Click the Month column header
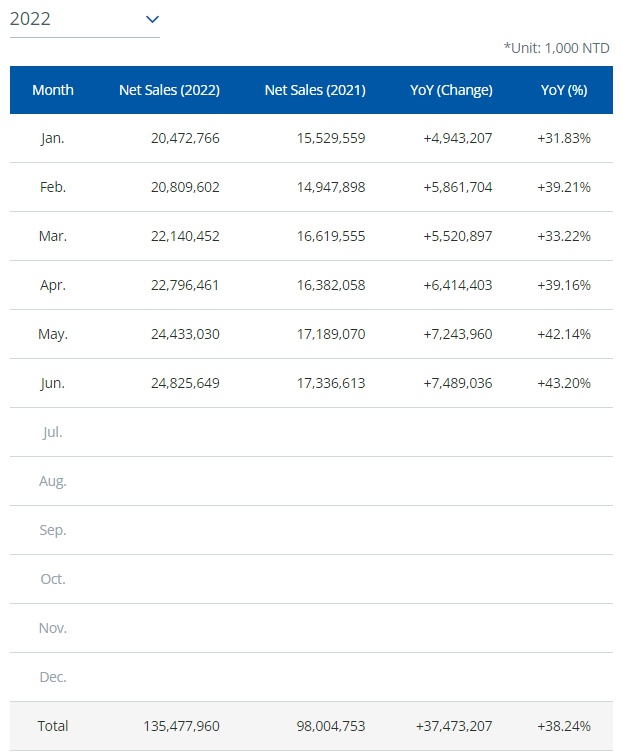Image resolution: width=622 pixels, height=756 pixels. coord(53,90)
